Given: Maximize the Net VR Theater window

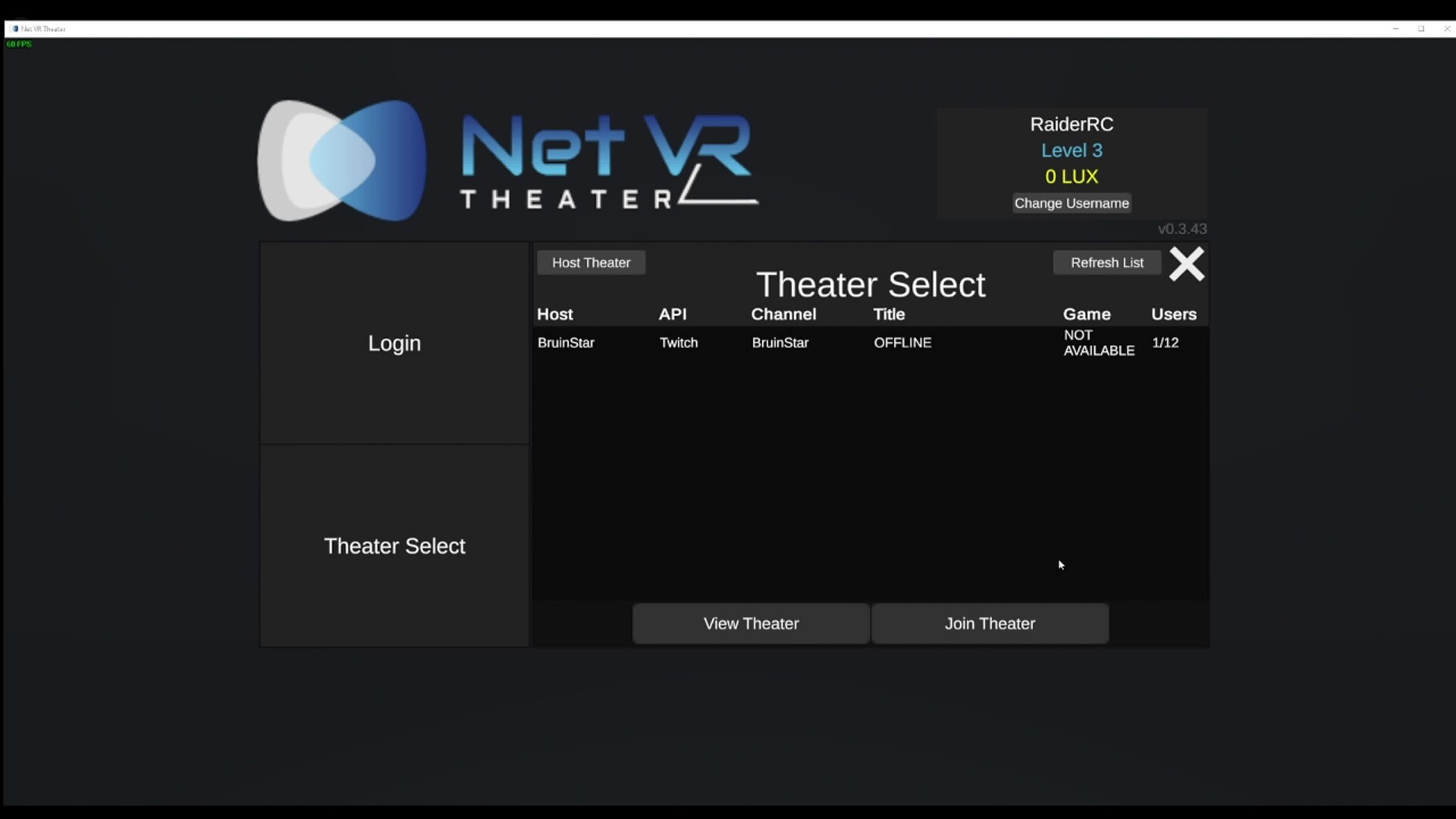Looking at the screenshot, I should click(x=1421, y=29).
